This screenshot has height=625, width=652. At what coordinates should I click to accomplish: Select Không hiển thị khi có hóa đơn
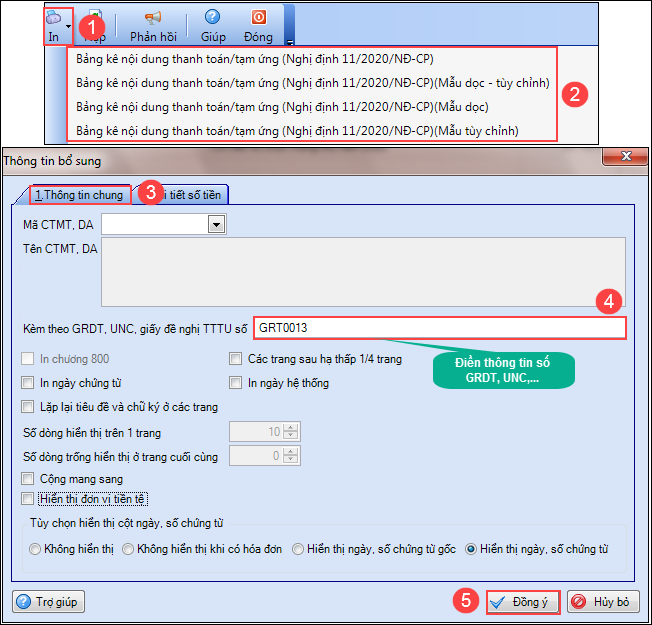pos(128,549)
